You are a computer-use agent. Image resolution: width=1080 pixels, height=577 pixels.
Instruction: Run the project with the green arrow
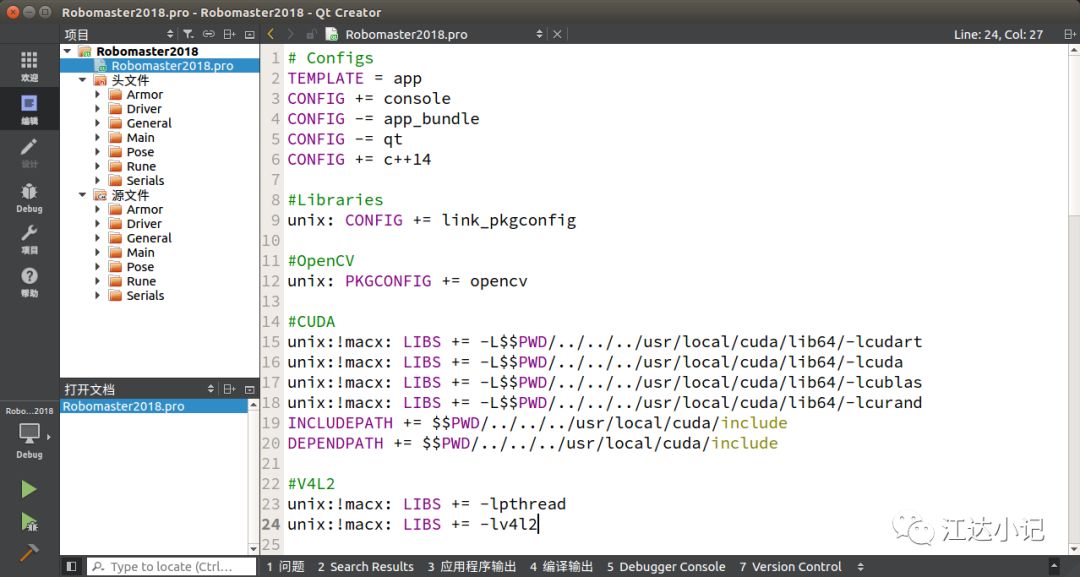tap(29, 490)
